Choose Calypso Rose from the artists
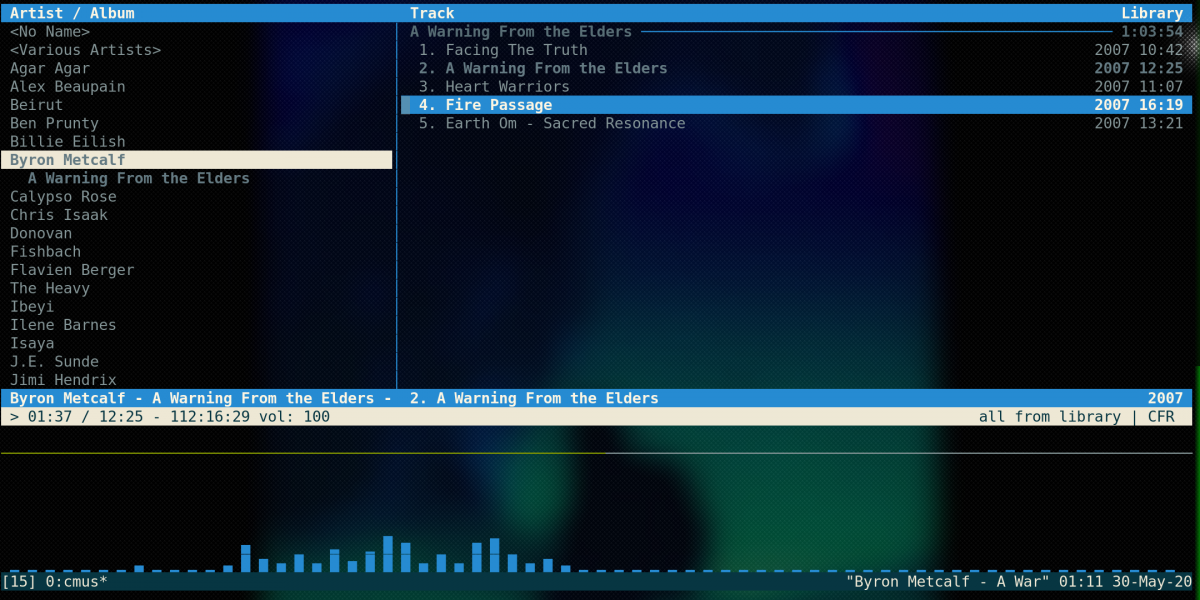Viewport: 1200px width, 600px height. click(x=63, y=197)
